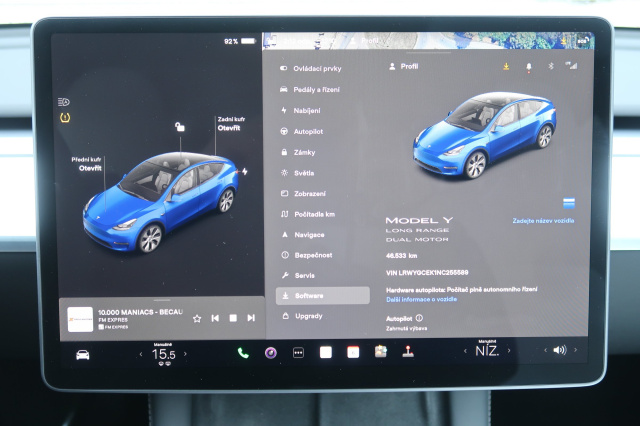This screenshot has height=426, width=640.
Task: Open Bluetooth settings icon
Action: [551, 66]
